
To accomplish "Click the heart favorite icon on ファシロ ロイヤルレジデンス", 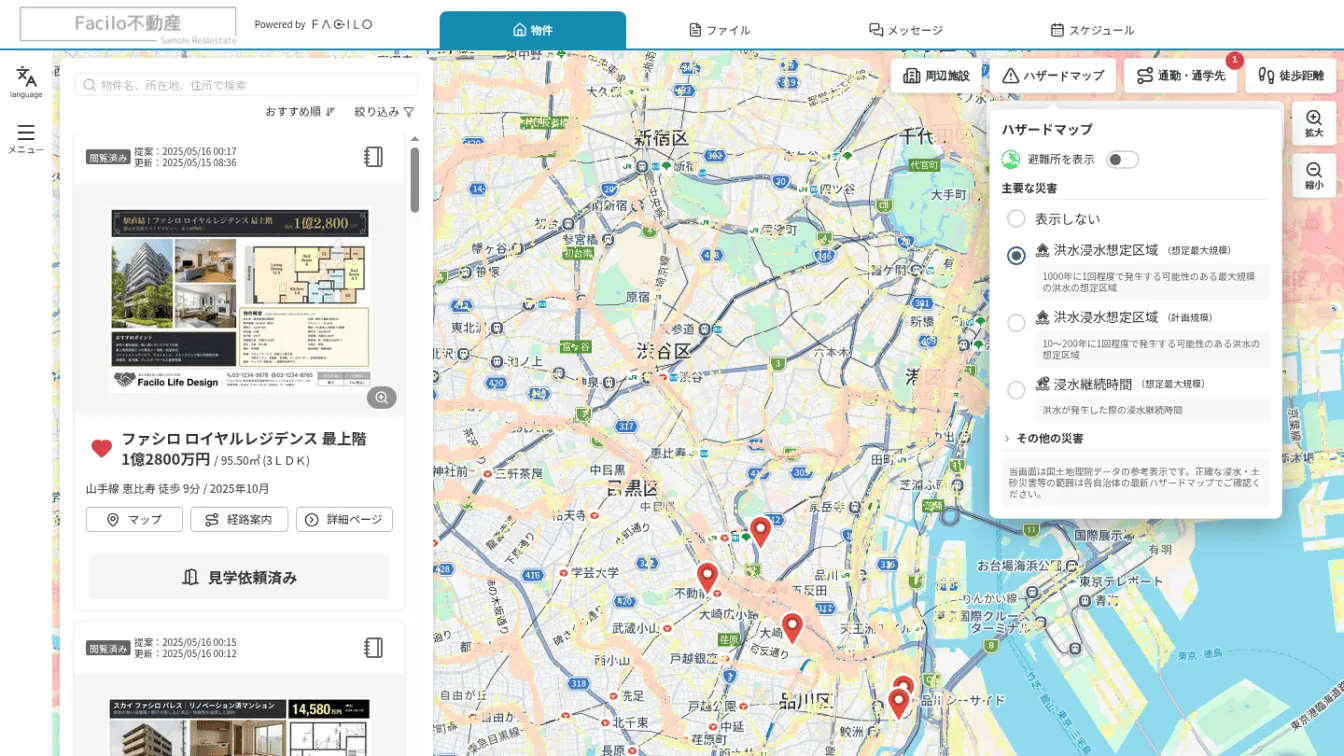I will pyautogui.click(x=101, y=449).
